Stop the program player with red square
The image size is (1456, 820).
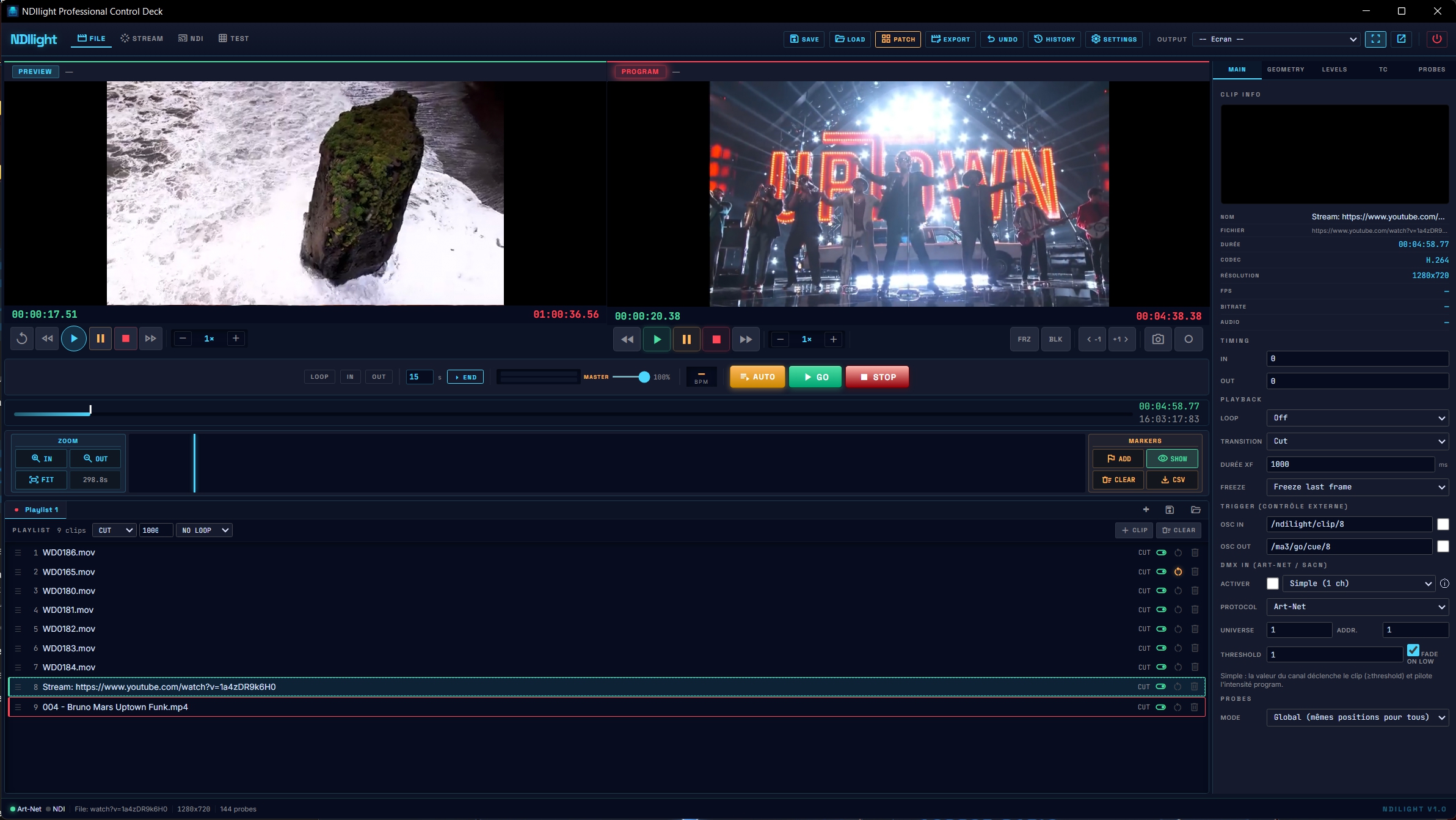[716, 340]
